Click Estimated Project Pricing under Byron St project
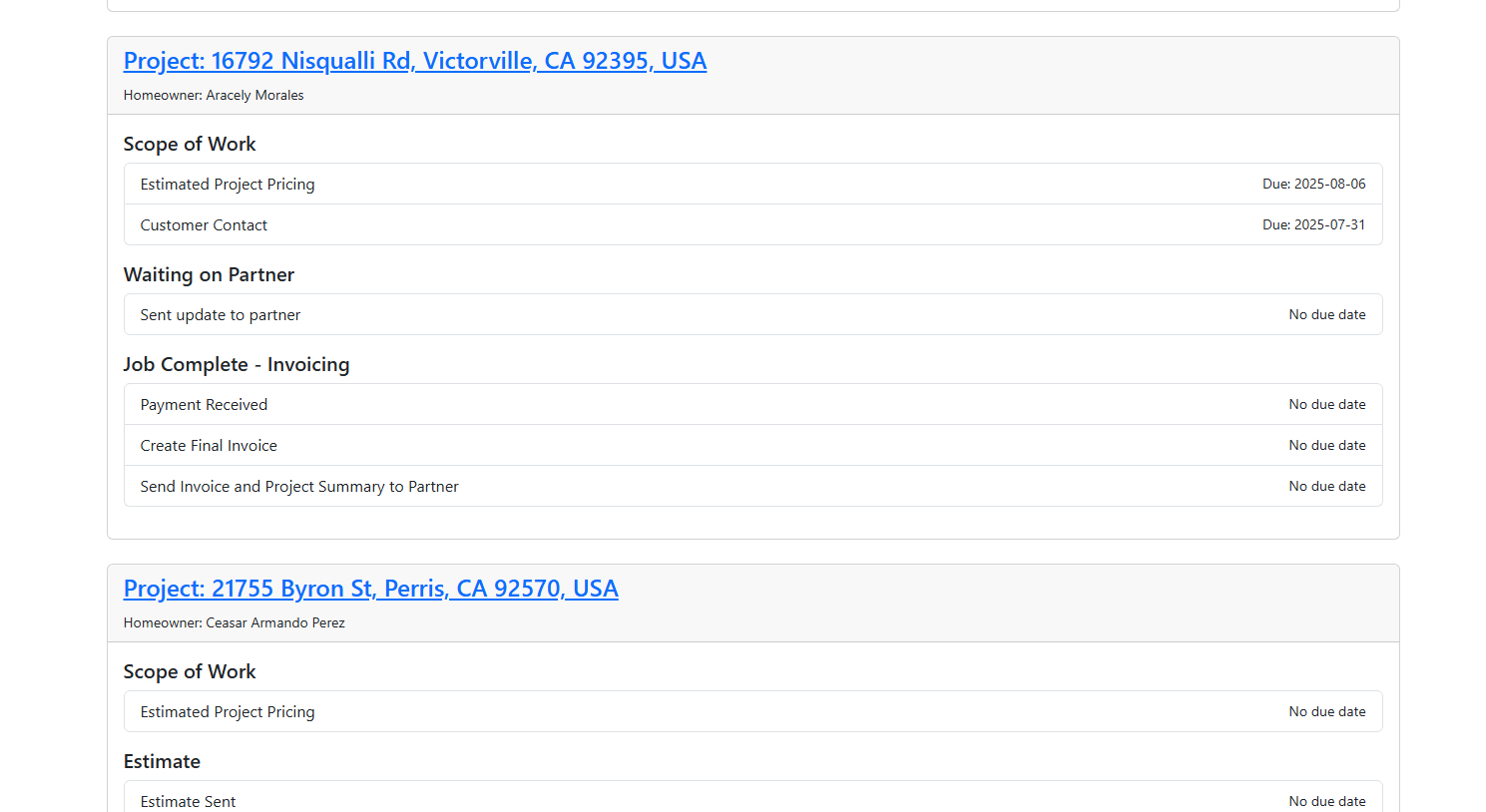The width and height of the screenshot is (1486, 812). (228, 712)
